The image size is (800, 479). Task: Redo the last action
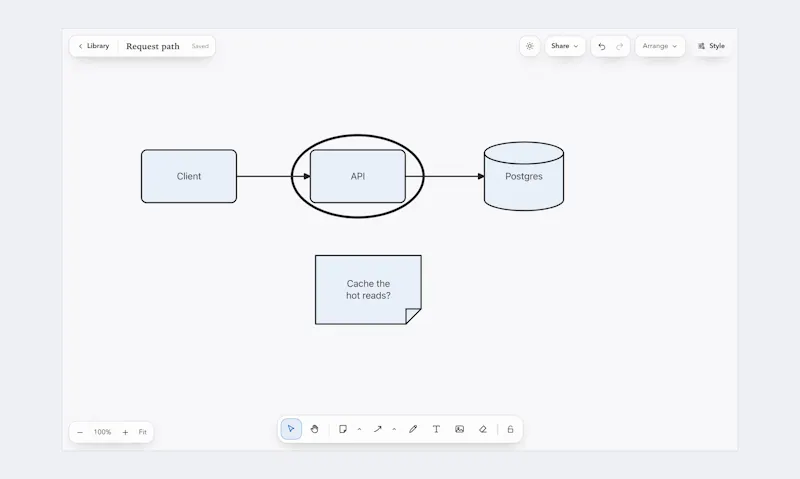(x=619, y=46)
